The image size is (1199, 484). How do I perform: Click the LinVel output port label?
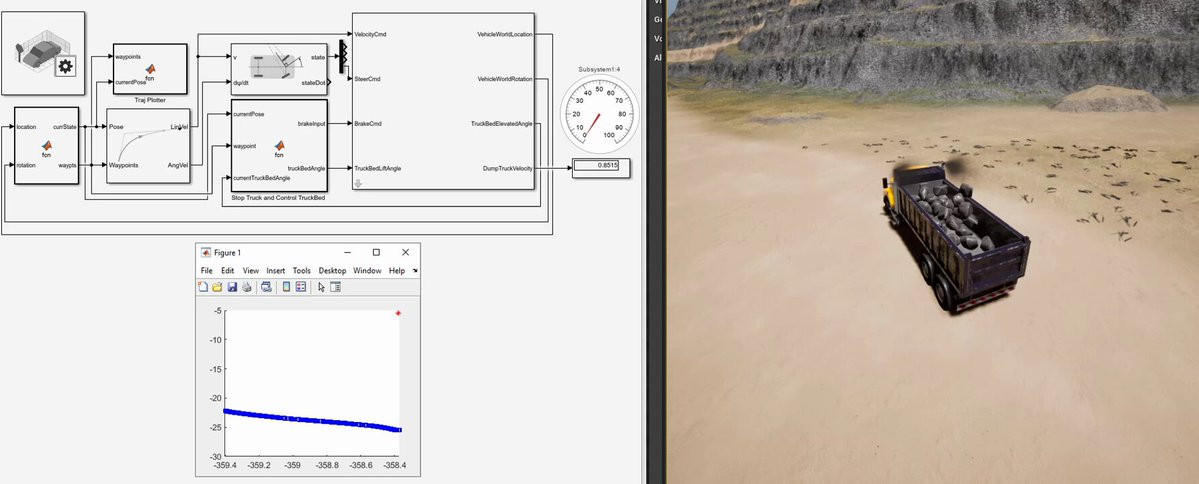(x=178, y=126)
